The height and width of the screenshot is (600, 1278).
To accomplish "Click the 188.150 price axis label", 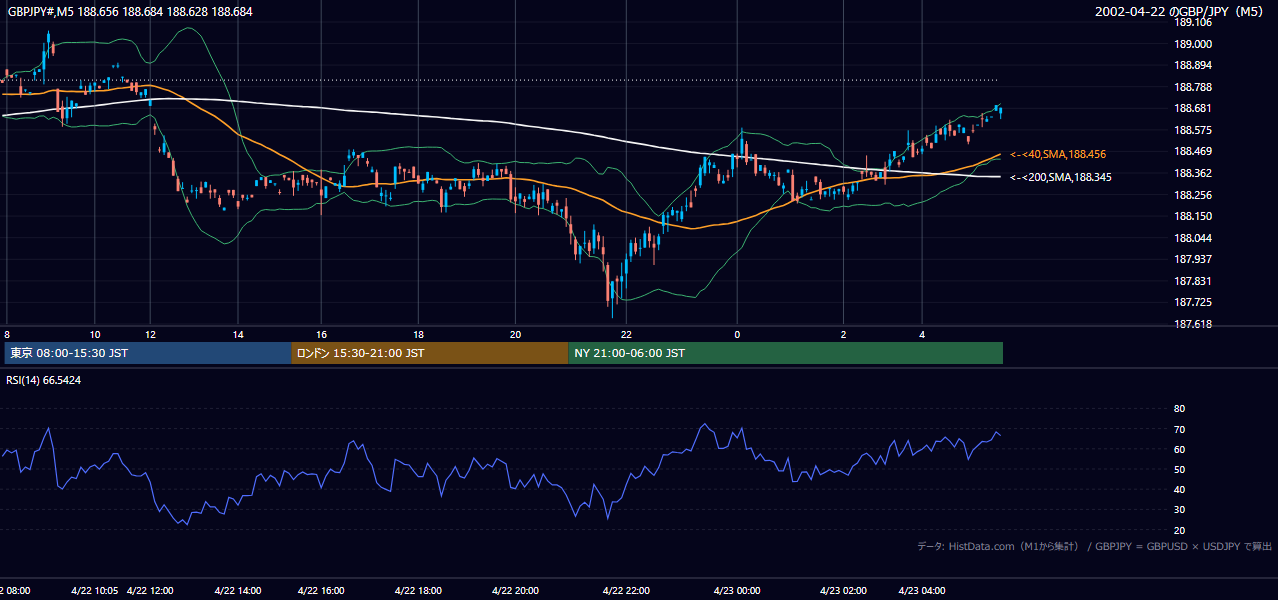I will [1192, 216].
